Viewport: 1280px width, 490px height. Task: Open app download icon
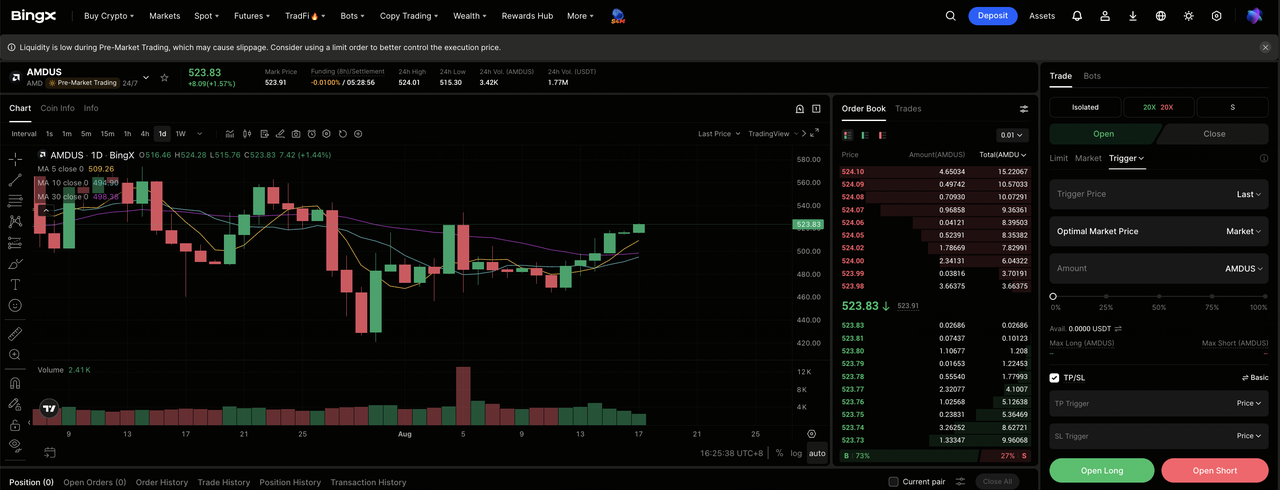pyautogui.click(x=1133, y=16)
